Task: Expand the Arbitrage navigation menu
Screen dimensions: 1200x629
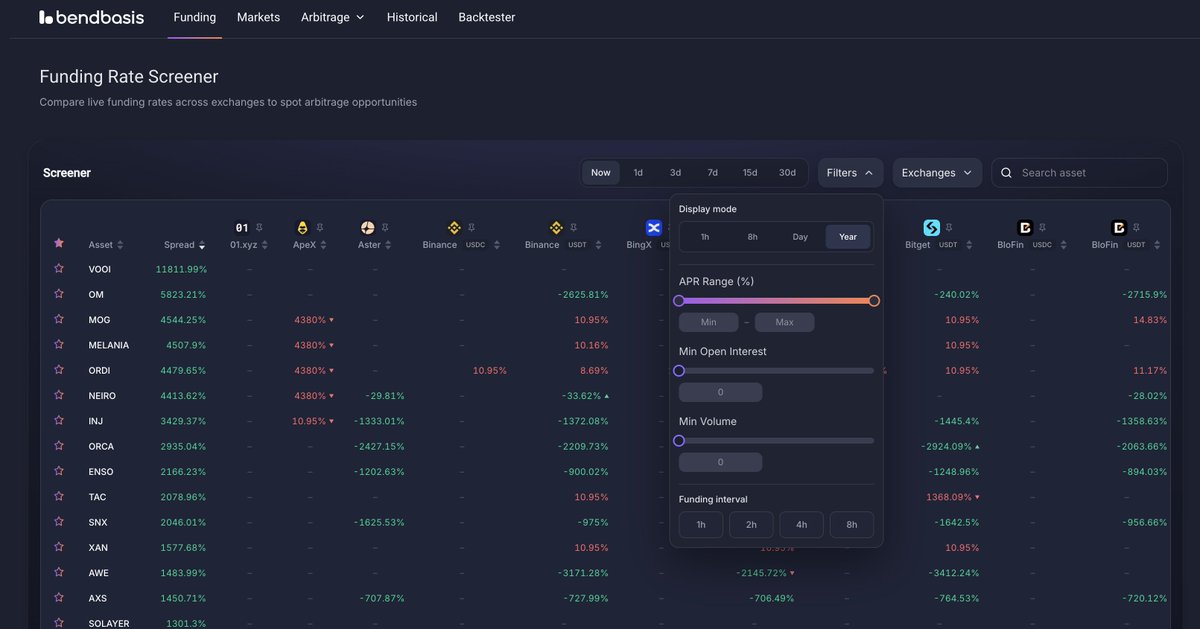Action: (x=333, y=17)
